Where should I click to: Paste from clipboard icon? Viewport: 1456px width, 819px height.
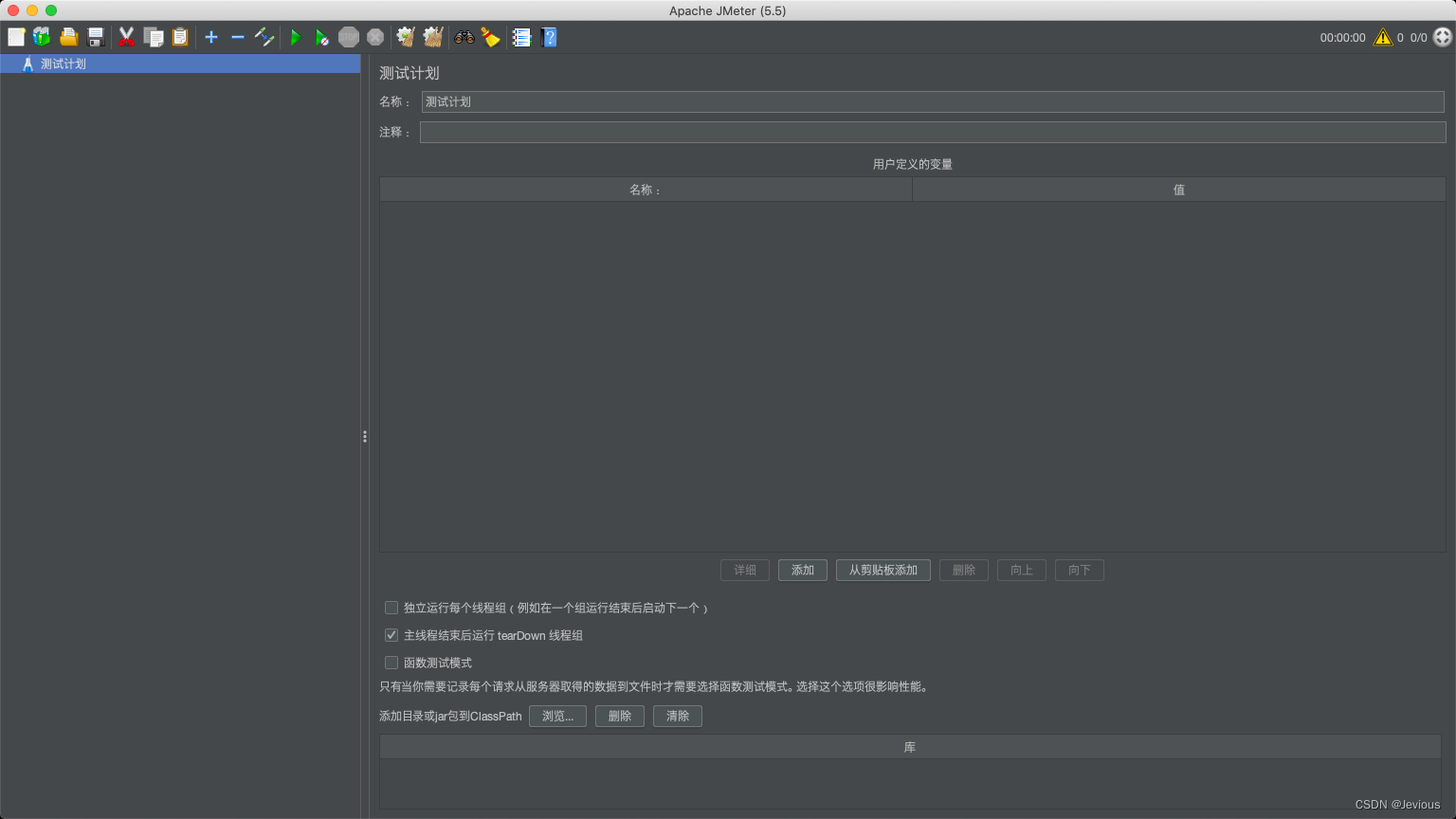click(180, 37)
